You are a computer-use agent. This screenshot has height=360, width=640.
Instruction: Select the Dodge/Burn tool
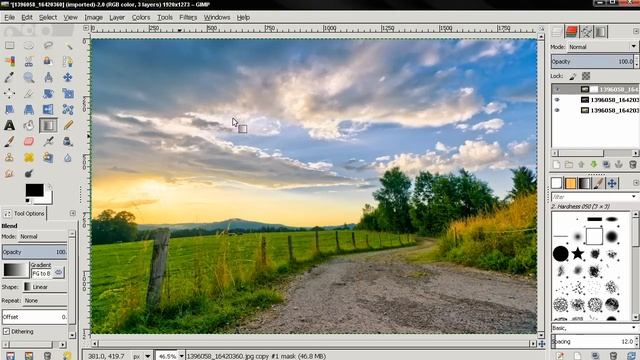tap(29, 173)
